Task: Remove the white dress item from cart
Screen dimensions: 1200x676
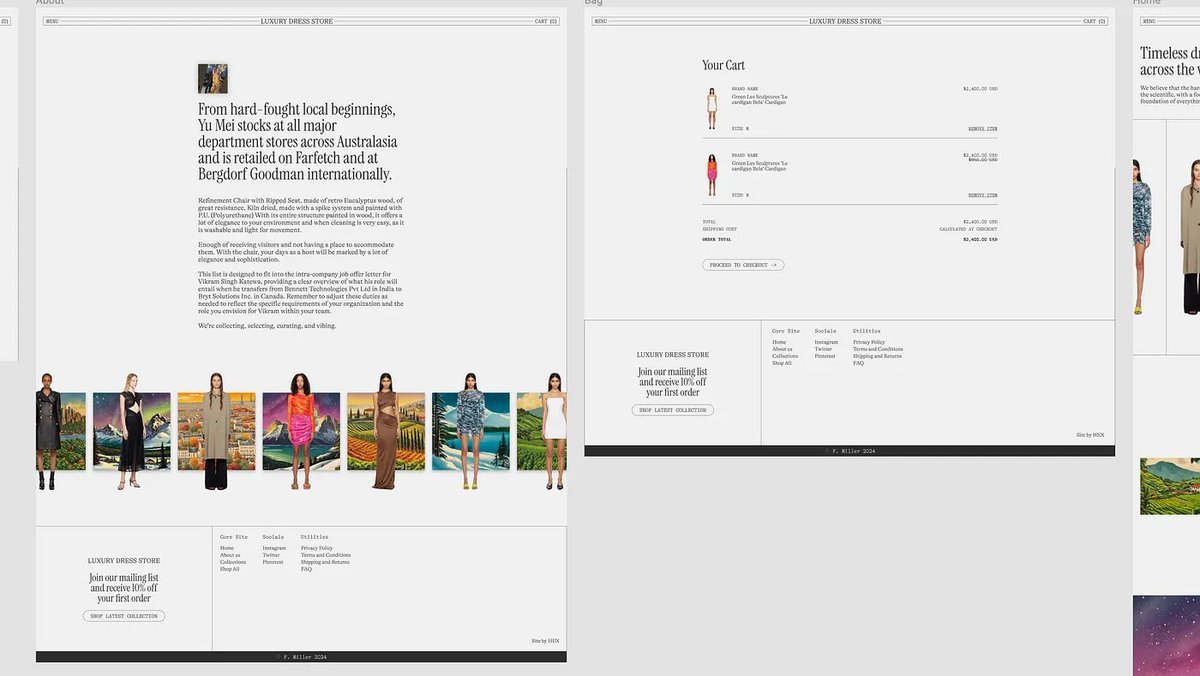Action: [982, 129]
